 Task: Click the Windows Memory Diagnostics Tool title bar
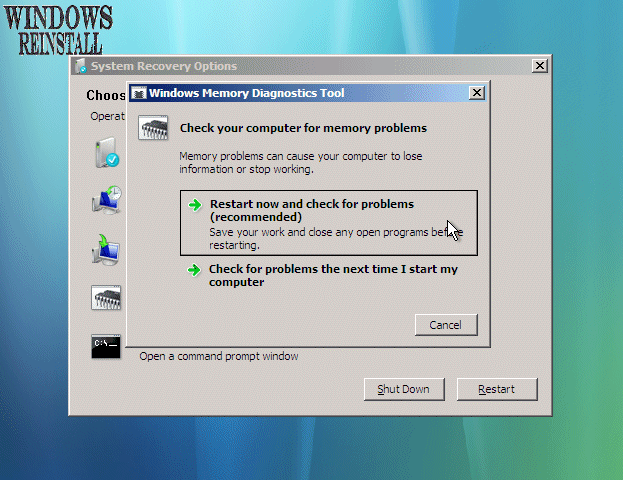click(x=300, y=93)
